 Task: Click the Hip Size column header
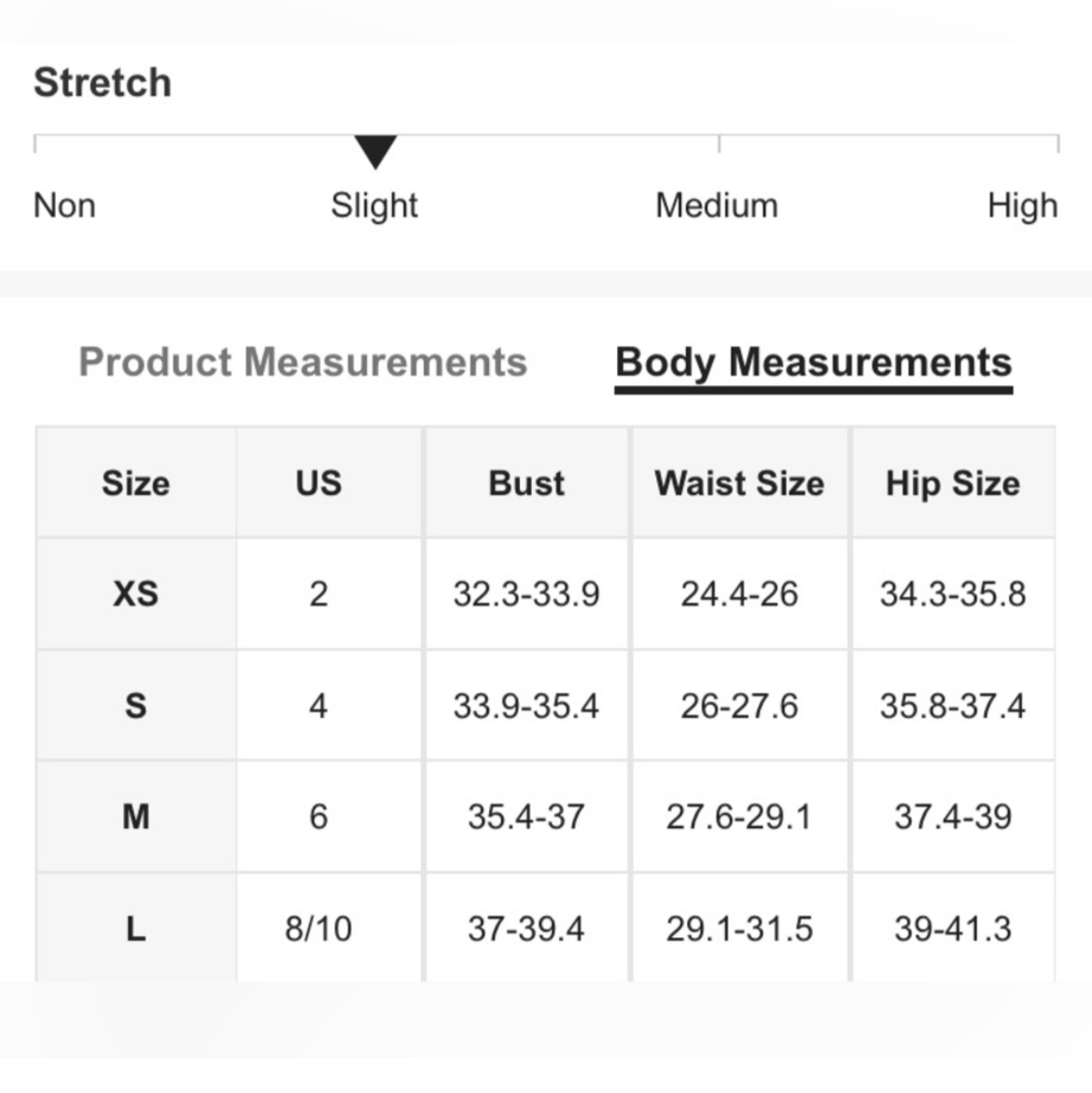coord(953,483)
